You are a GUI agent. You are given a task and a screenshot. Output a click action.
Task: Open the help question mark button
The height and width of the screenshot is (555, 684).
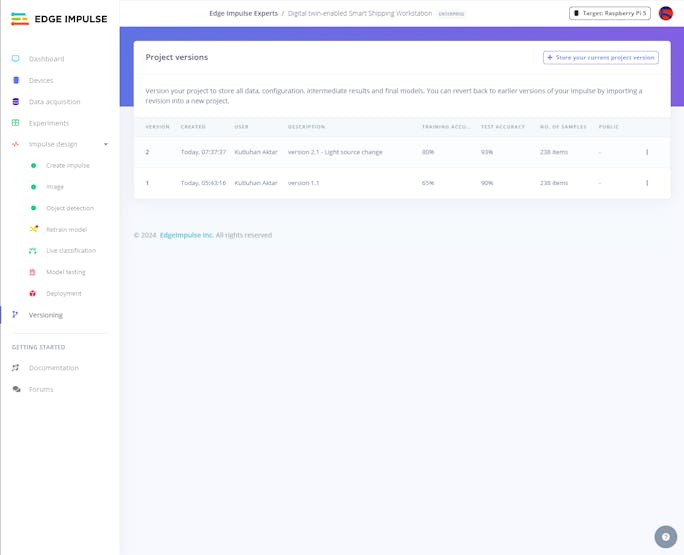(x=665, y=536)
